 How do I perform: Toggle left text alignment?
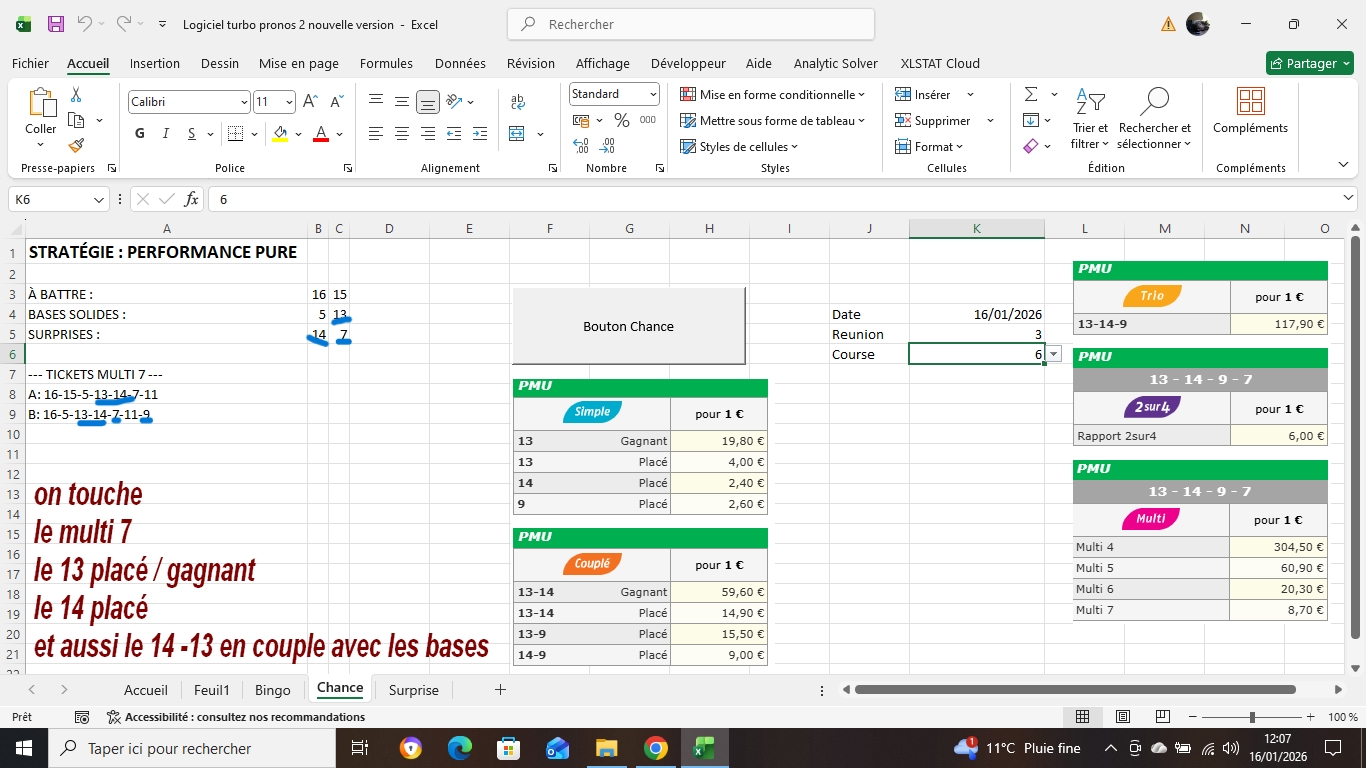click(376, 134)
